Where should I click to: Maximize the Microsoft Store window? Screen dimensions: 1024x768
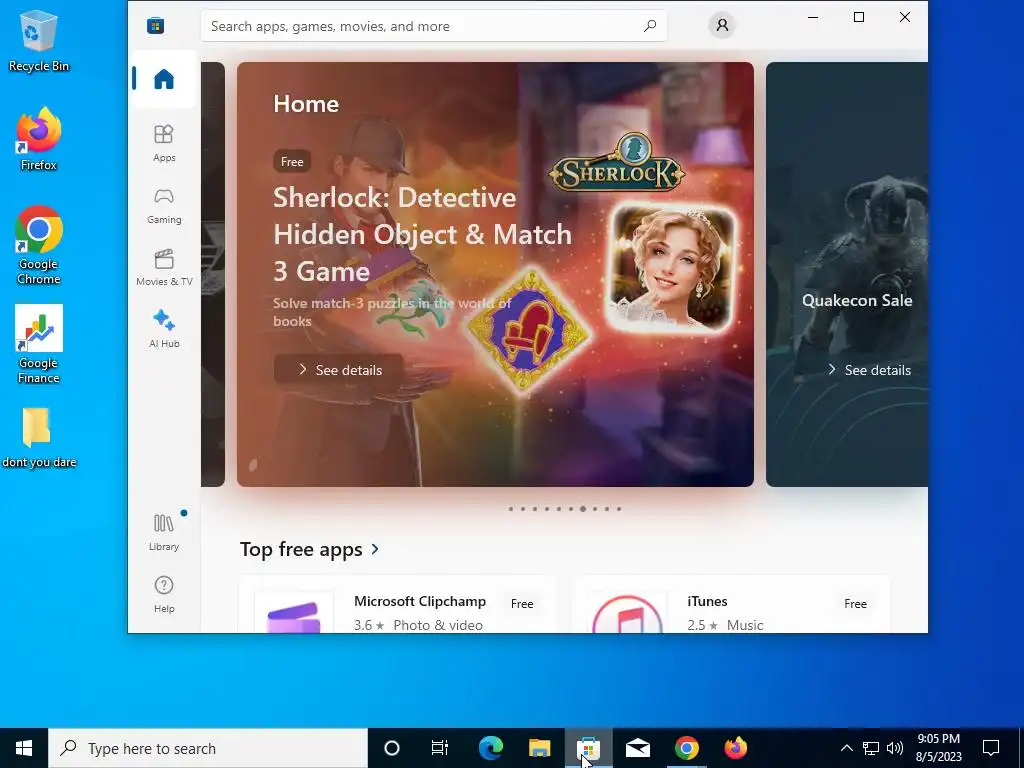coord(859,18)
